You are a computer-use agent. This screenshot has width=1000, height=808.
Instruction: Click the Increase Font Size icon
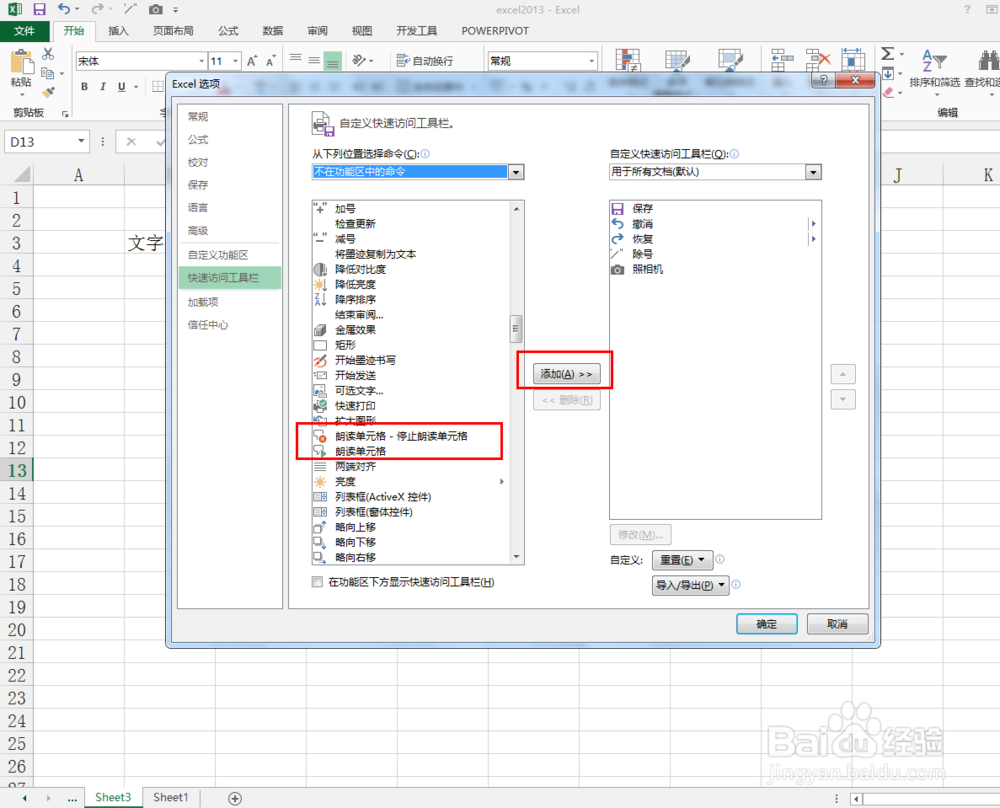(252, 61)
